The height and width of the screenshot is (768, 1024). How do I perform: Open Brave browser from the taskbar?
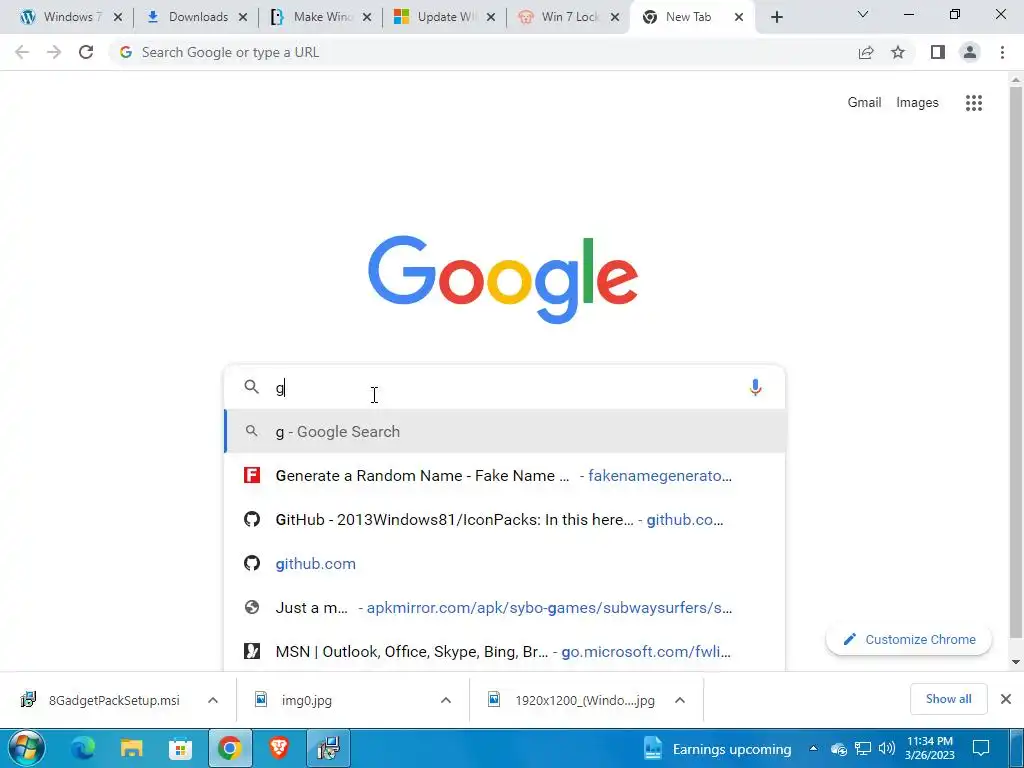[x=279, y=748]
